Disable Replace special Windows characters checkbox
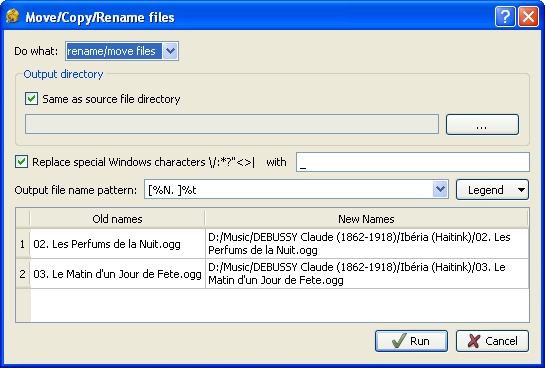This screenshot has height=368, width=545. (21, 162)
